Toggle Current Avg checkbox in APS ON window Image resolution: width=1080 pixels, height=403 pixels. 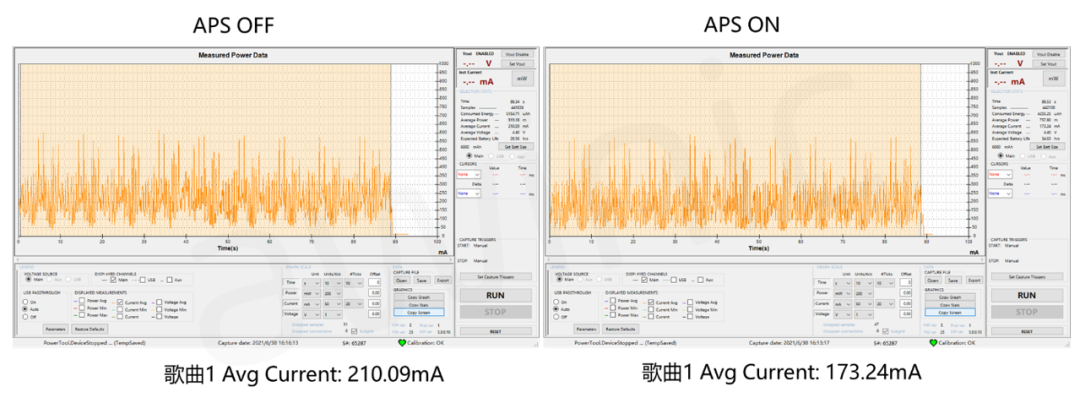(x=651, y=302)
